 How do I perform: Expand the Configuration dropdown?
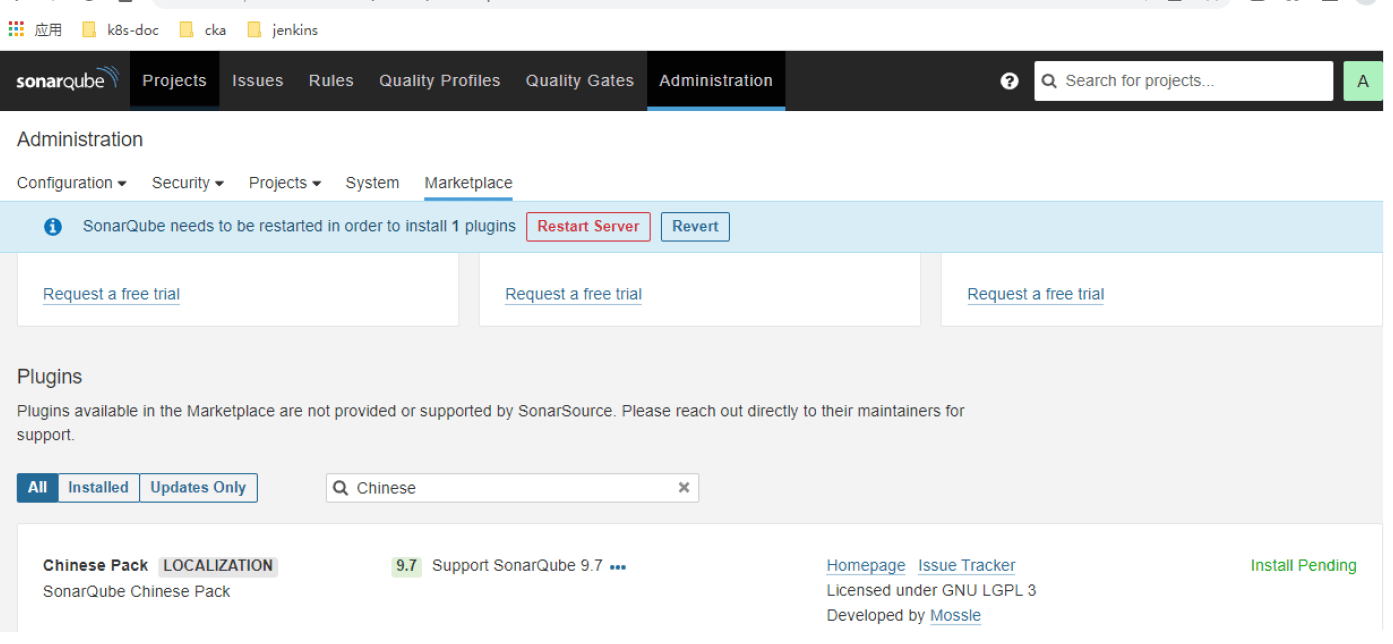(x=71, y=183)
